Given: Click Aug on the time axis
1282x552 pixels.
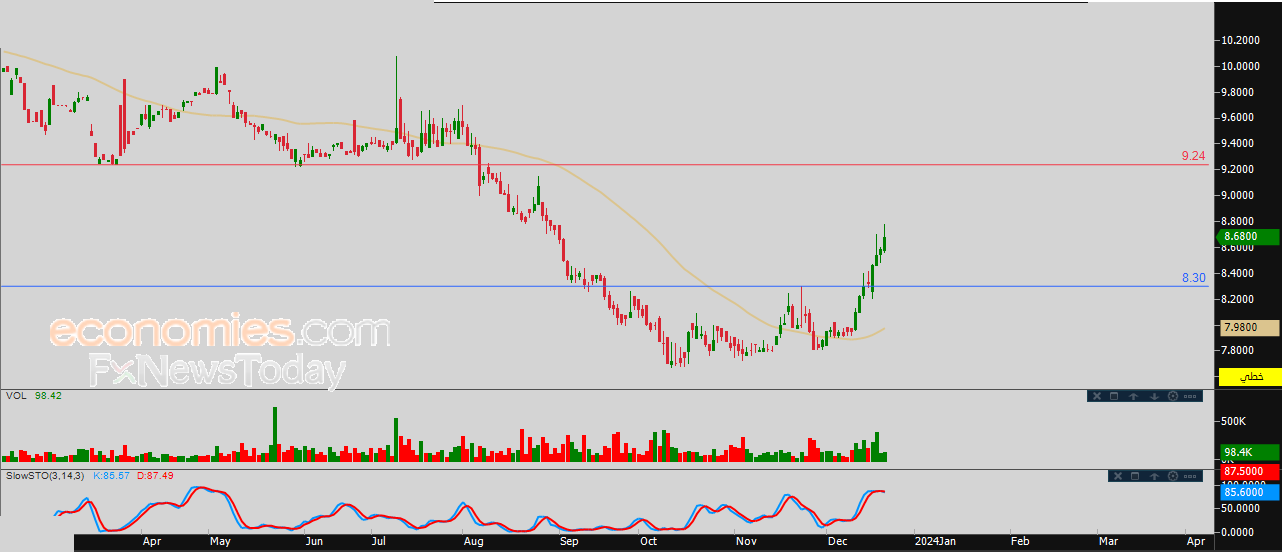Looking at the screenshot, I should point(474,541).
